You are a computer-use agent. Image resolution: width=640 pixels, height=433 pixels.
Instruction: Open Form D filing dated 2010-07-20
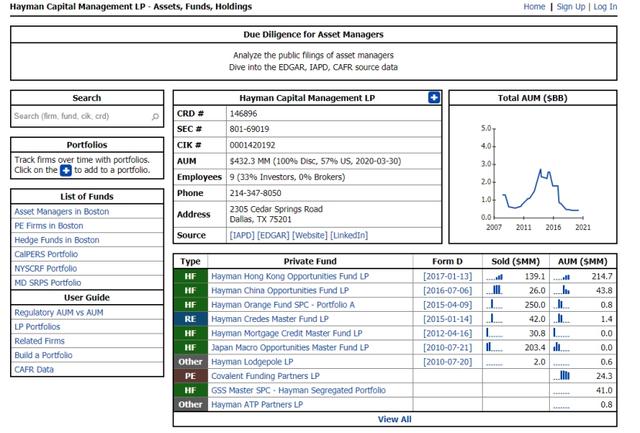click(x=447, y=362)
